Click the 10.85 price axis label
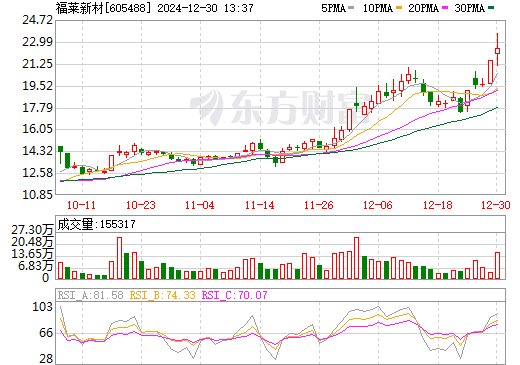 point(38,194)
